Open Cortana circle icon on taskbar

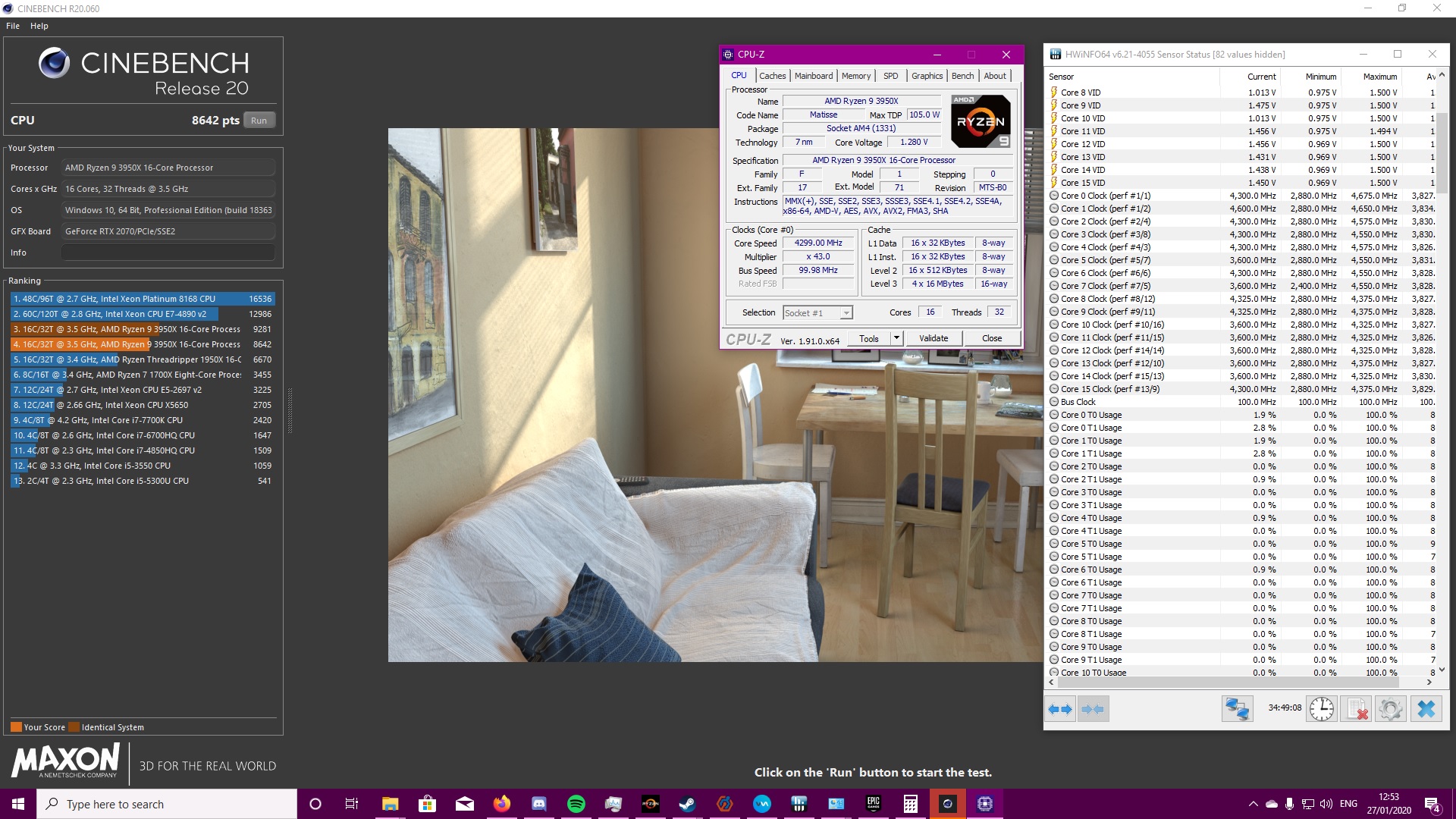315,804
